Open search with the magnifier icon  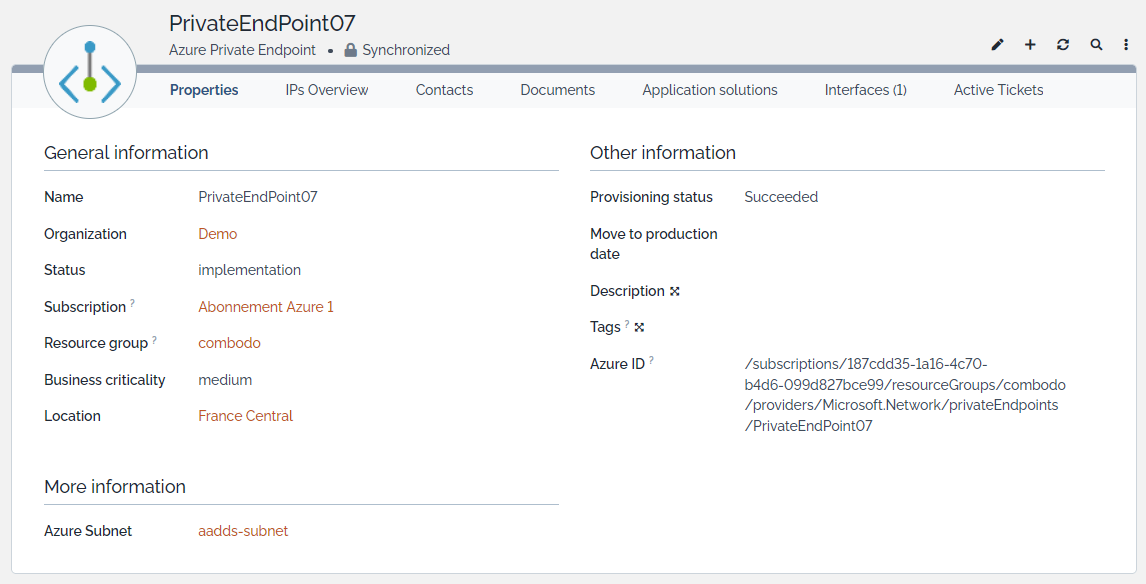1096,45
